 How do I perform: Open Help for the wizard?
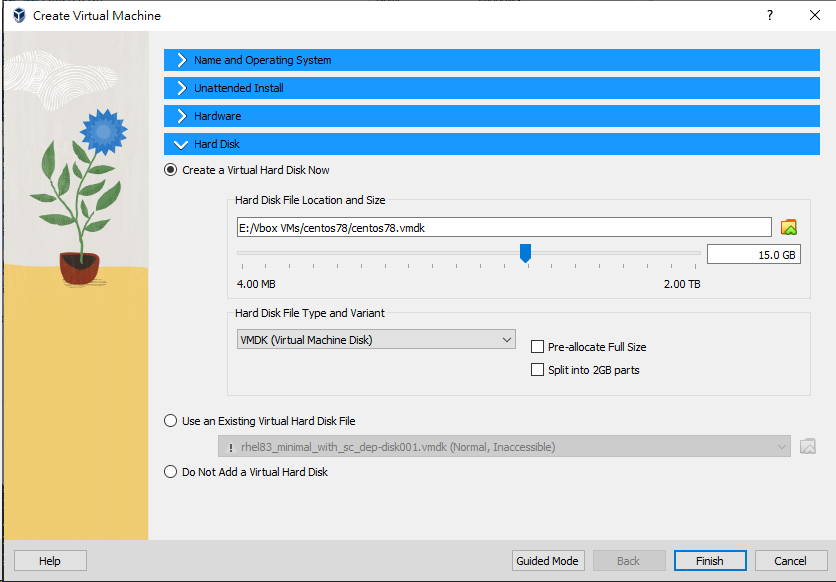point(50,561)
